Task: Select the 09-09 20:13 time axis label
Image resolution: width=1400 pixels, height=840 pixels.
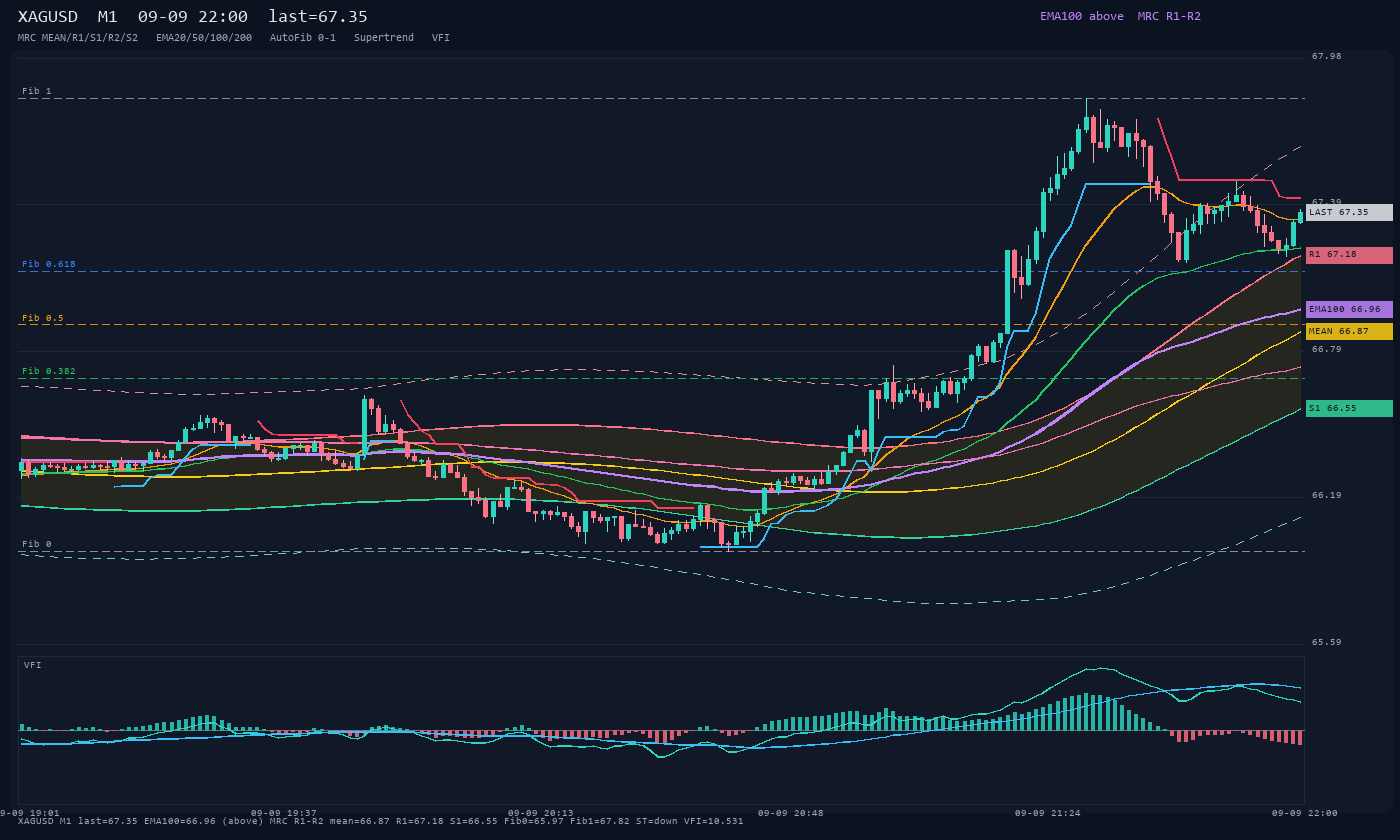Action: coord(541,813)
